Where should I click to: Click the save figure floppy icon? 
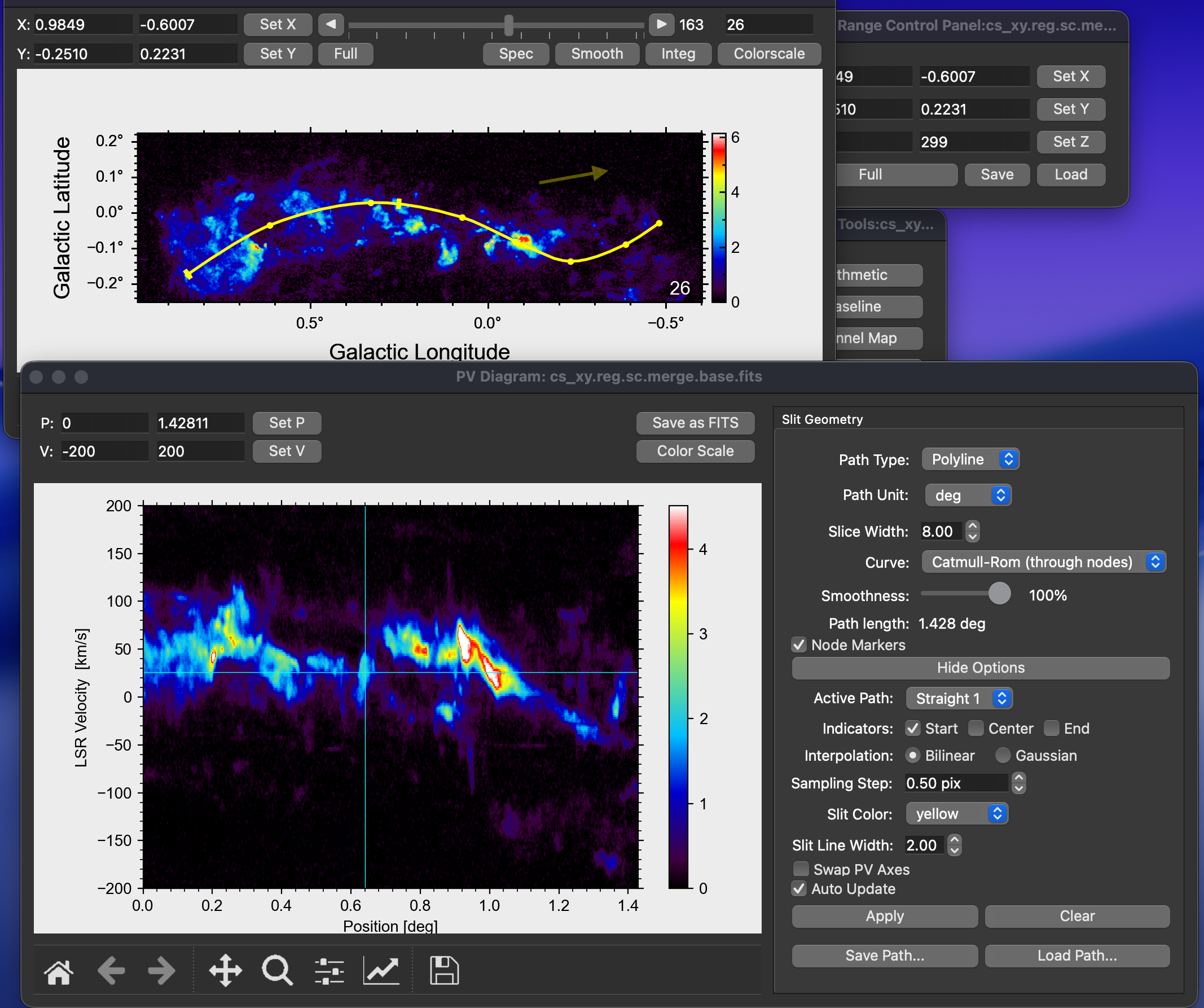click(x=445, y=971)
